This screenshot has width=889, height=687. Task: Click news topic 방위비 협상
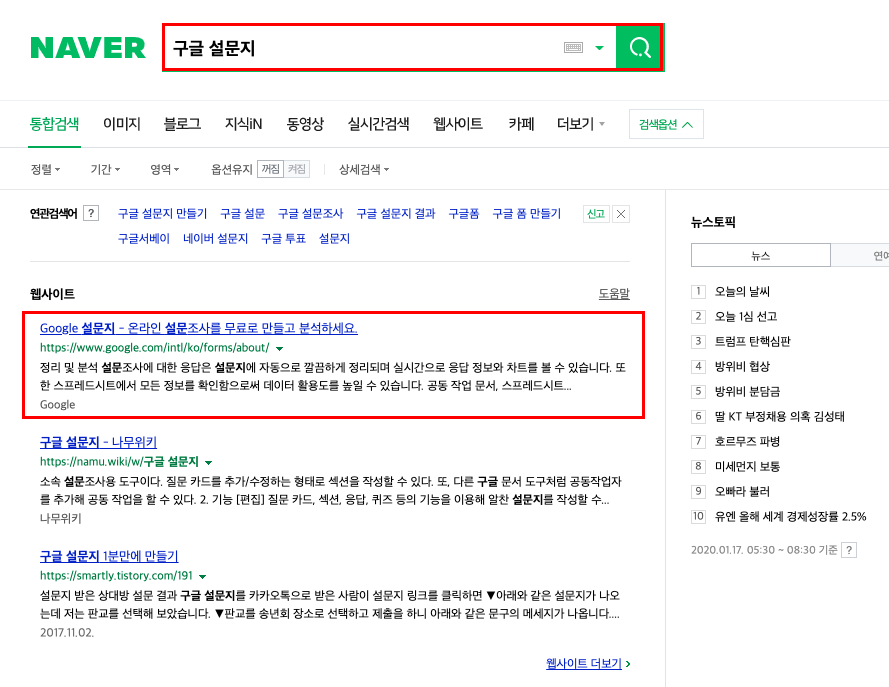pyautogui.click(x=742, y=366)
